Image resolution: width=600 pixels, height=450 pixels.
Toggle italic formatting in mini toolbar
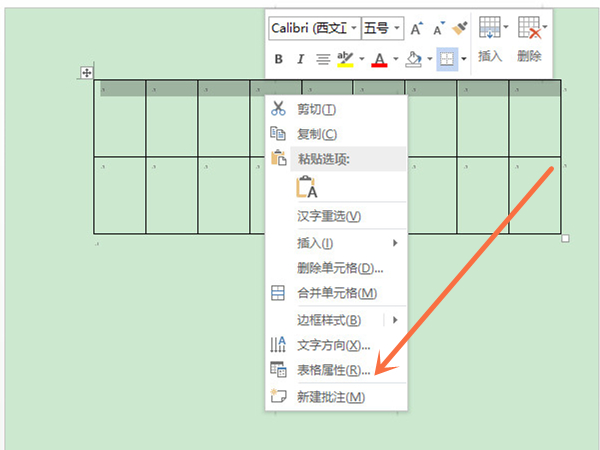(300, 60)
